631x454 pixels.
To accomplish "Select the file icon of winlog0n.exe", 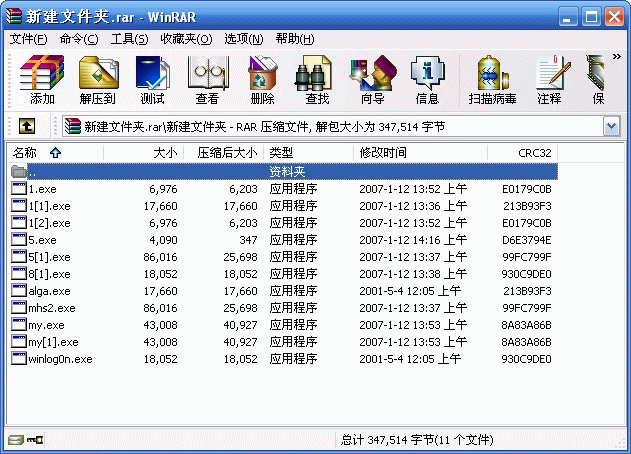I will click(19, 358).
